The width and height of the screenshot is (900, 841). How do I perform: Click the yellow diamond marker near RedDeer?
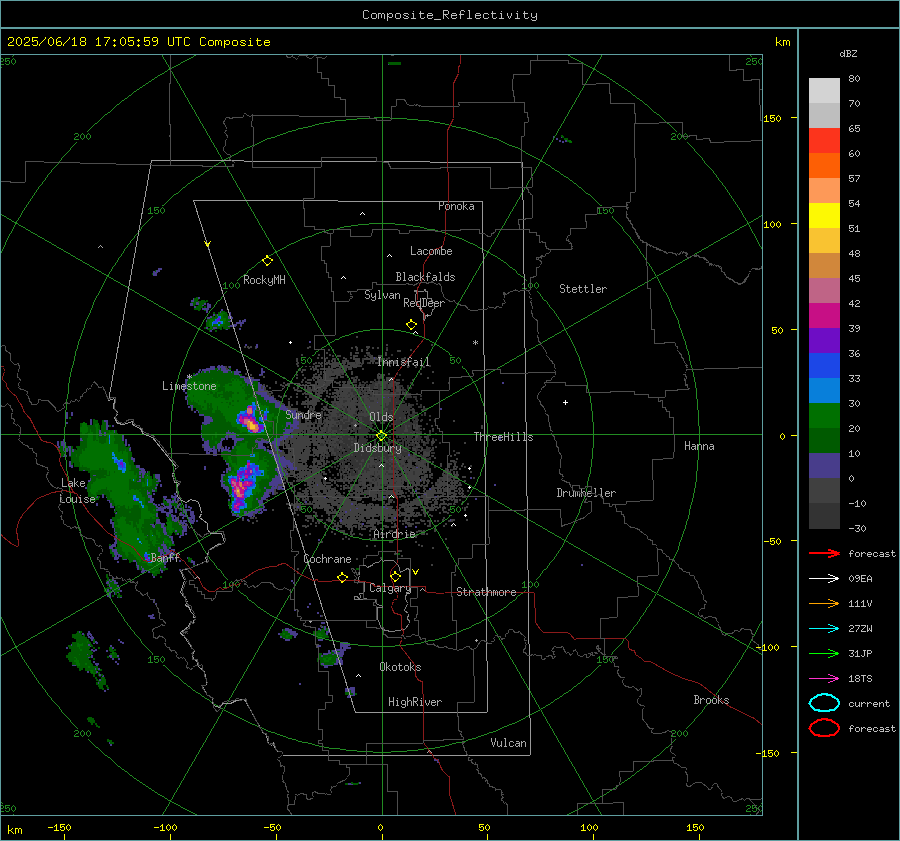411,325
